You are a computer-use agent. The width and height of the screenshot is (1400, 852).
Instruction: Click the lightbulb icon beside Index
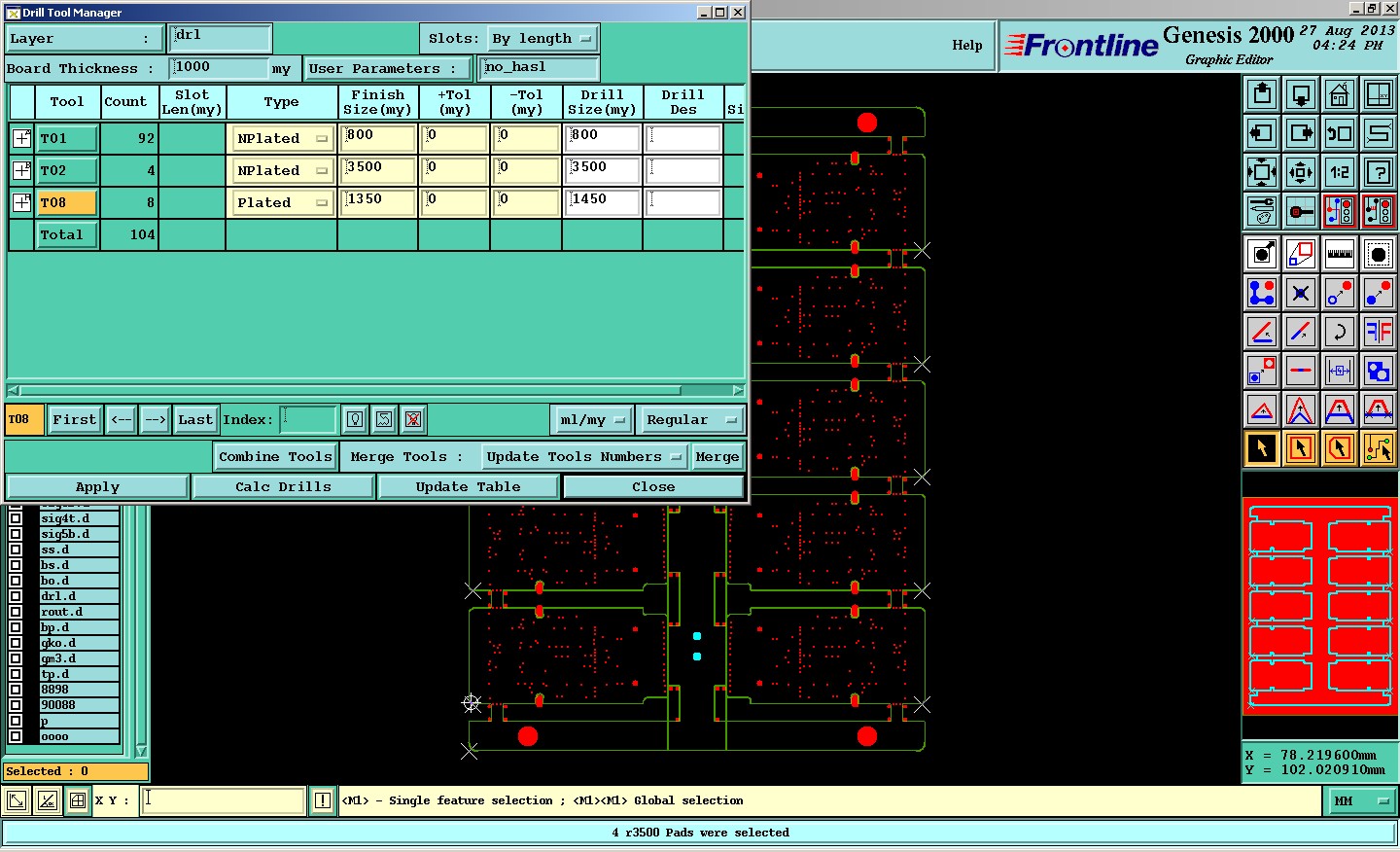coord(355,419)
